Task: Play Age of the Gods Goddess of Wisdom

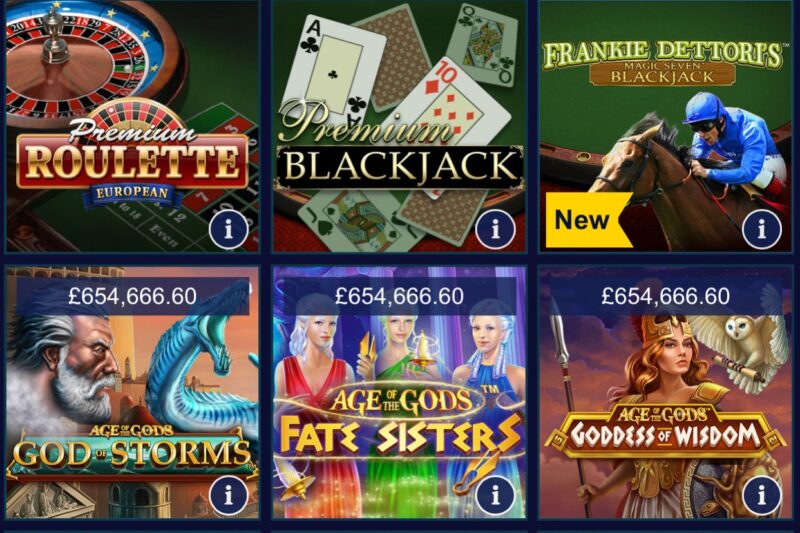Action: click(x=666, y=392)
